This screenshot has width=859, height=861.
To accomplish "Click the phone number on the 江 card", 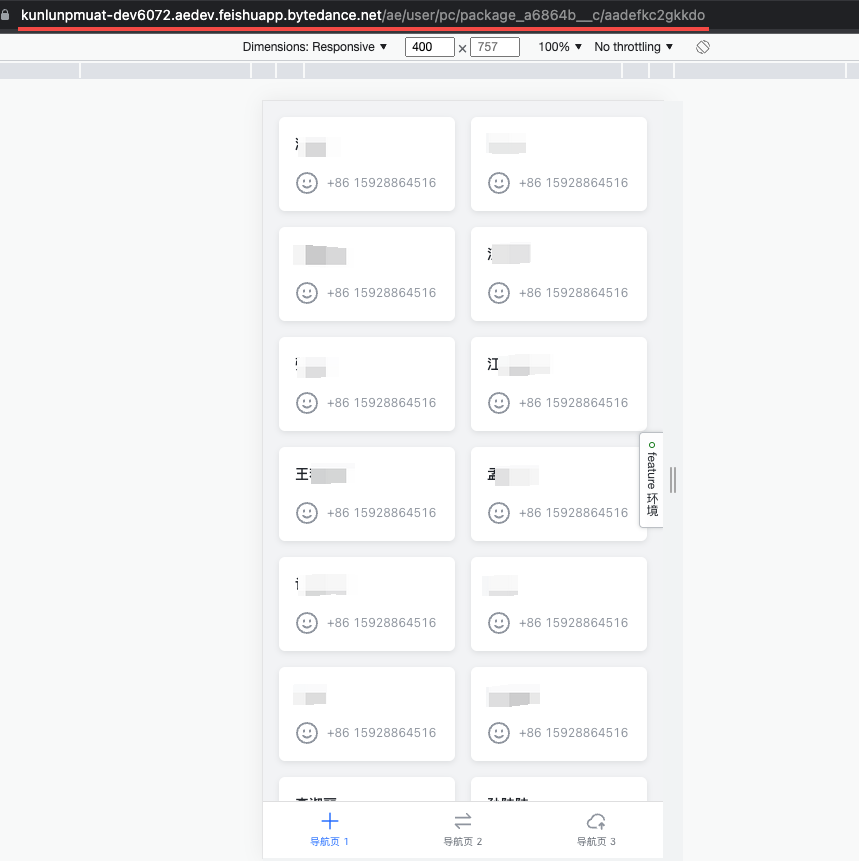I will coord(573,403).
